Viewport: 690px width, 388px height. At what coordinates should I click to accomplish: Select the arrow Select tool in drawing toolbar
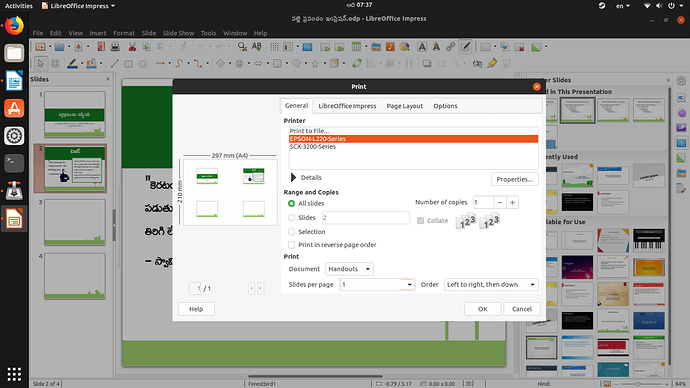click(40, 64)
